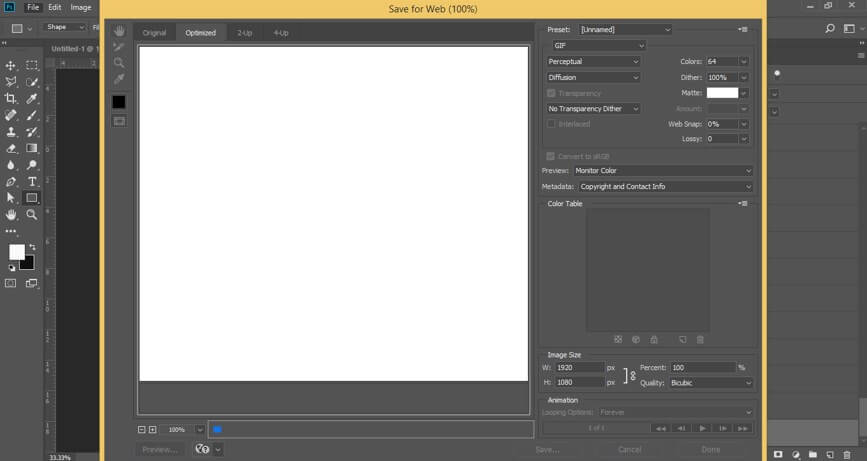Reset default foreground and background colors
Screen dimensions: 867x461
(x=12, y=268)
